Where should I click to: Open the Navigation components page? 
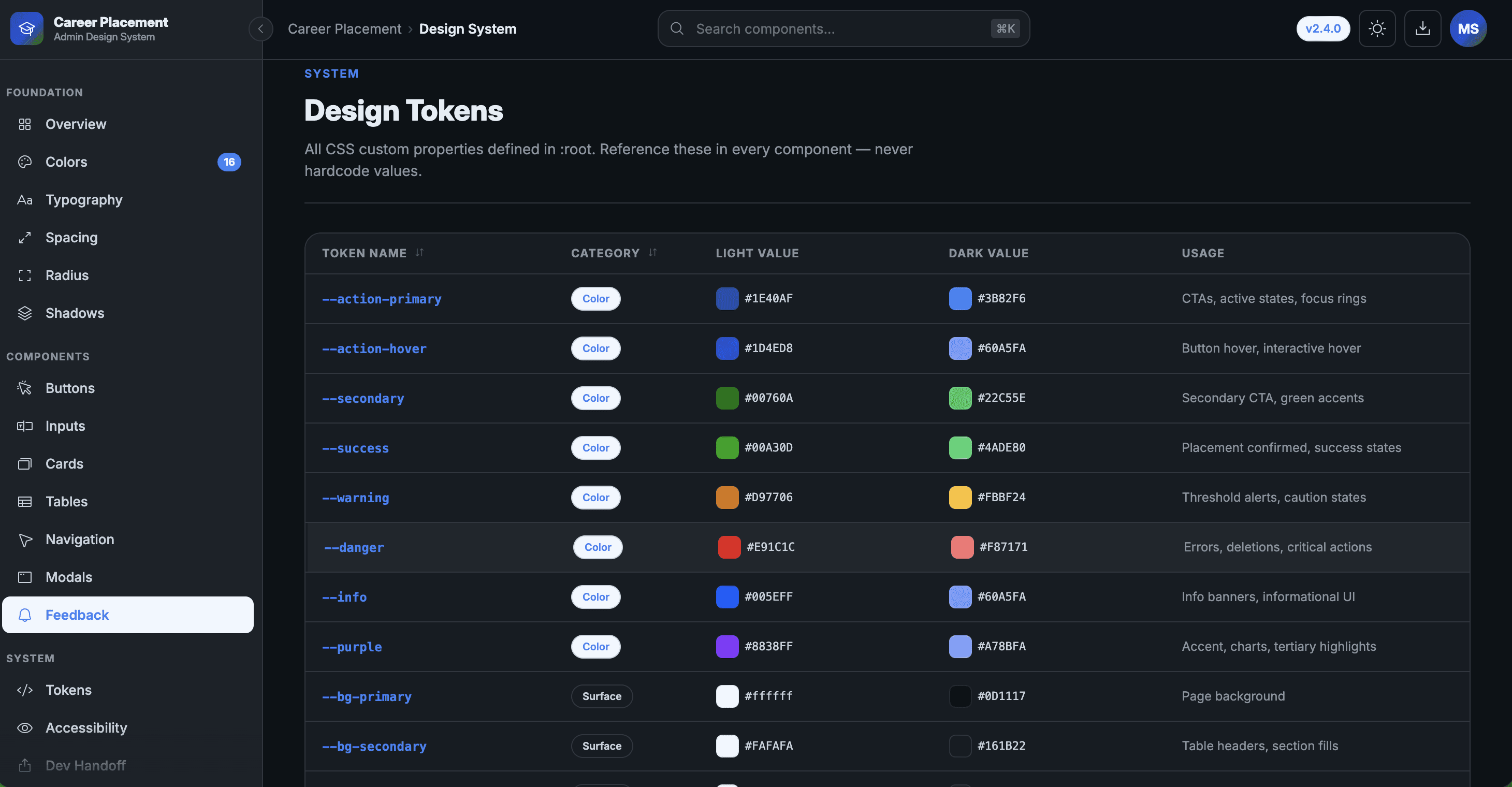coord(128,540)
